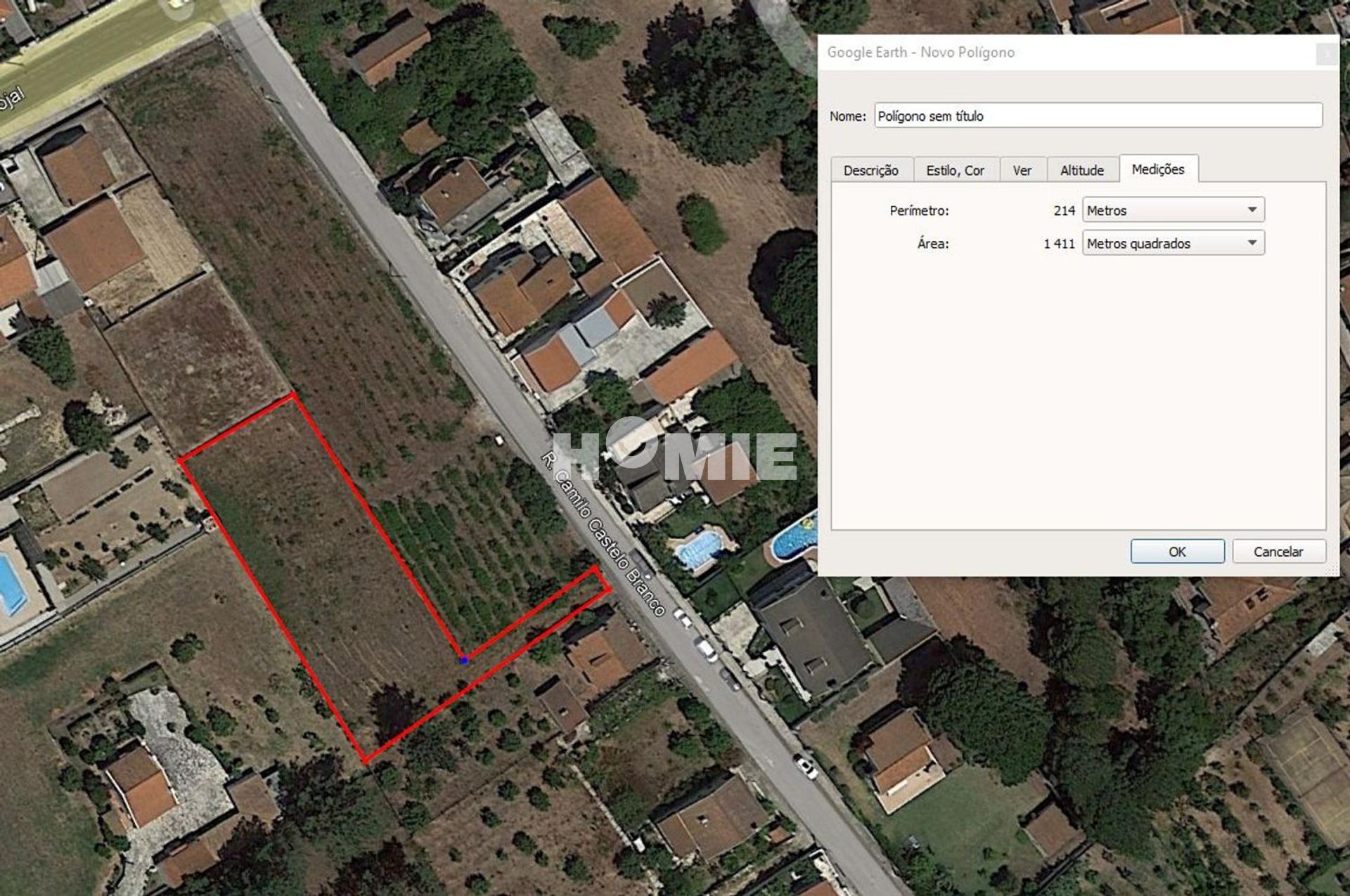Confirm the polygon with OK
Image resolution: width=1350 pixels, height=896 pixels.
point(1177,552)
